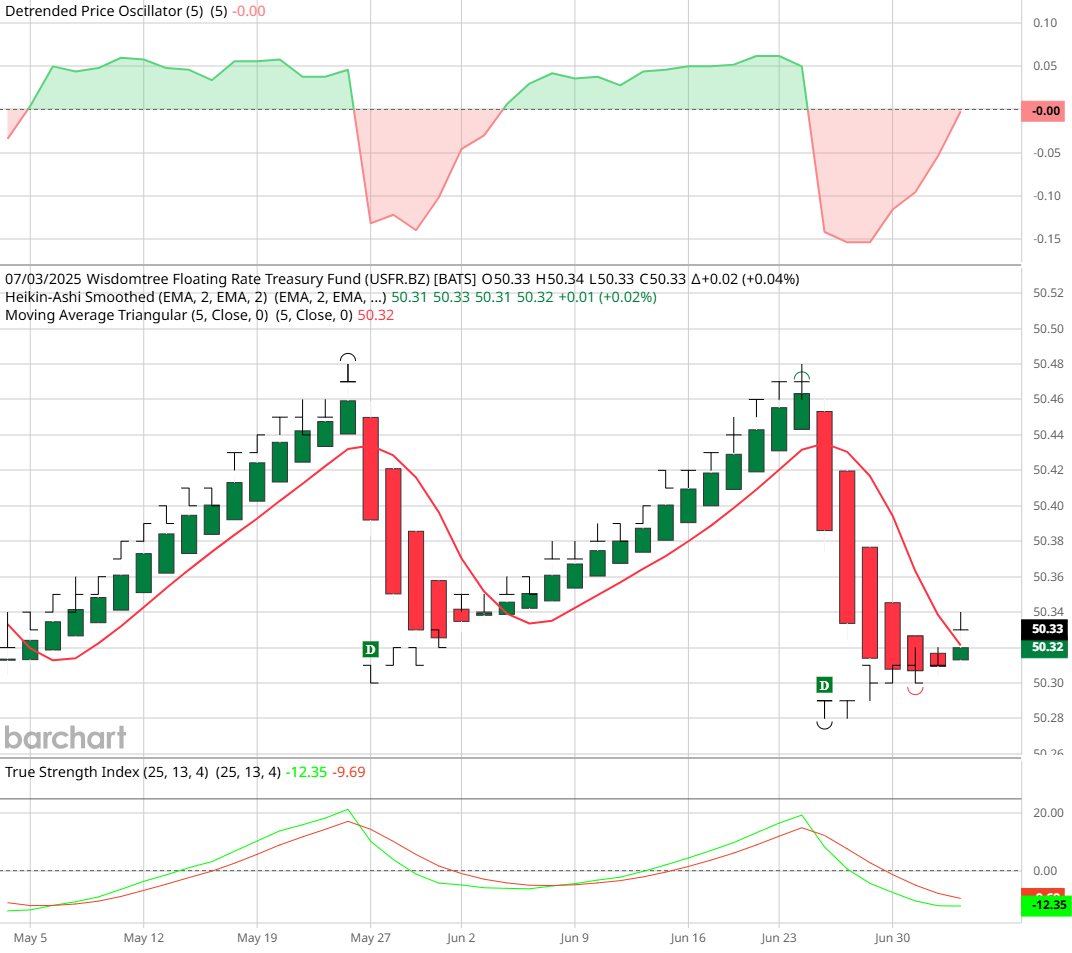This screenshot has height=953, width=1072.
Task: Click the Jun 9 date label
Action: (574, 938)
